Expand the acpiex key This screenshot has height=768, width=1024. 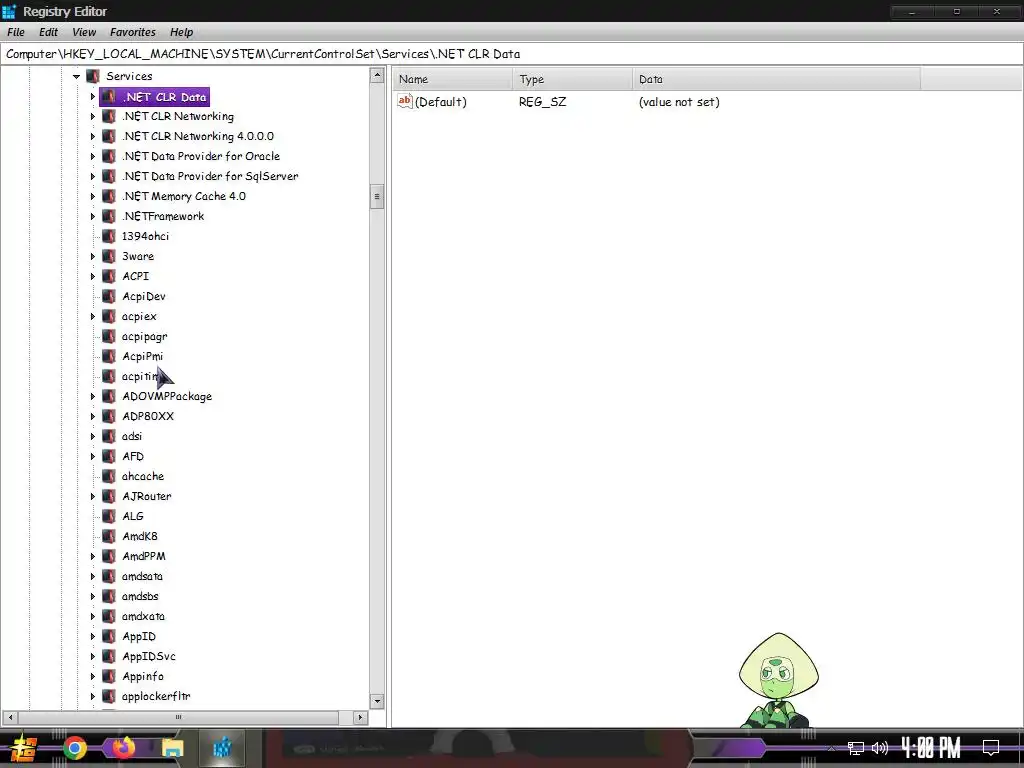pyautogui.click(x=93, y=316)
